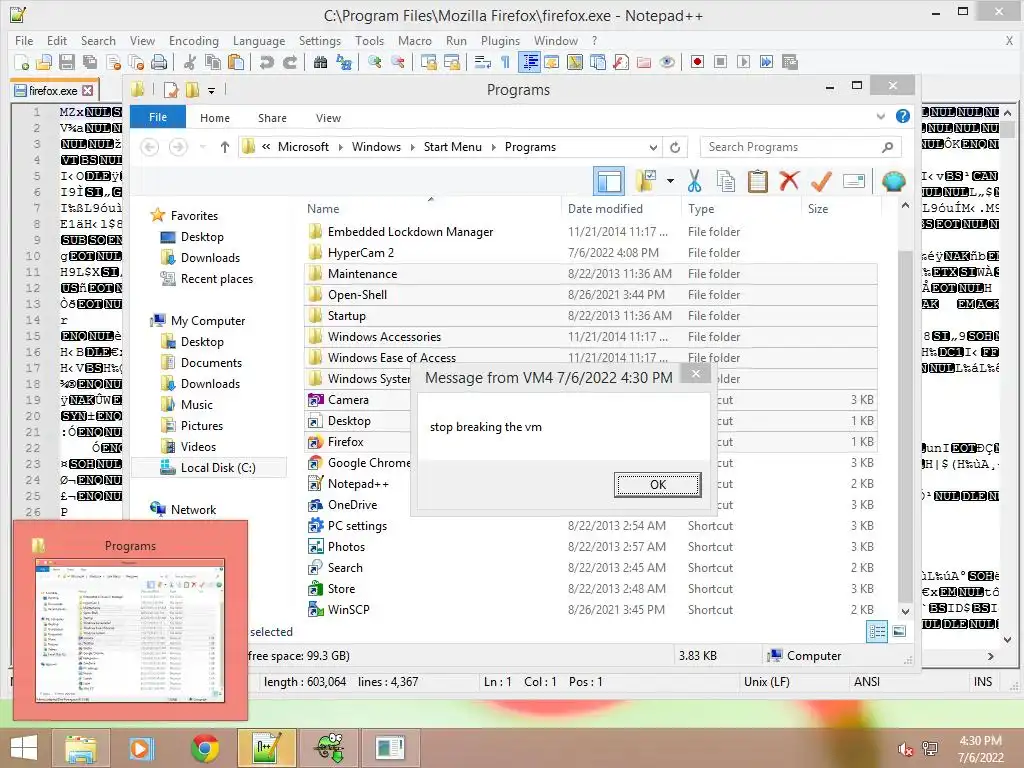Click the Playback macro icon
The height and width of the screenshot is (768, 1024).
tap(743, 62)
